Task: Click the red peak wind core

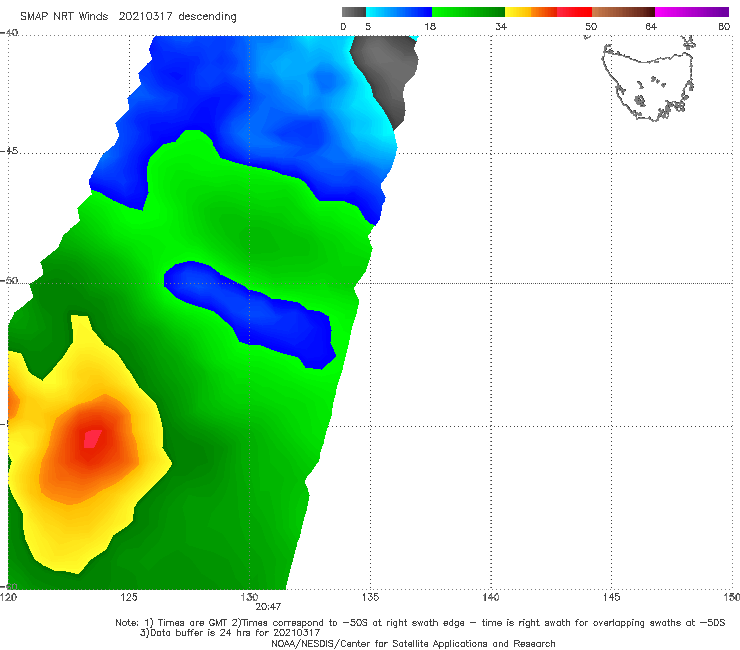Action: point(92,439)
